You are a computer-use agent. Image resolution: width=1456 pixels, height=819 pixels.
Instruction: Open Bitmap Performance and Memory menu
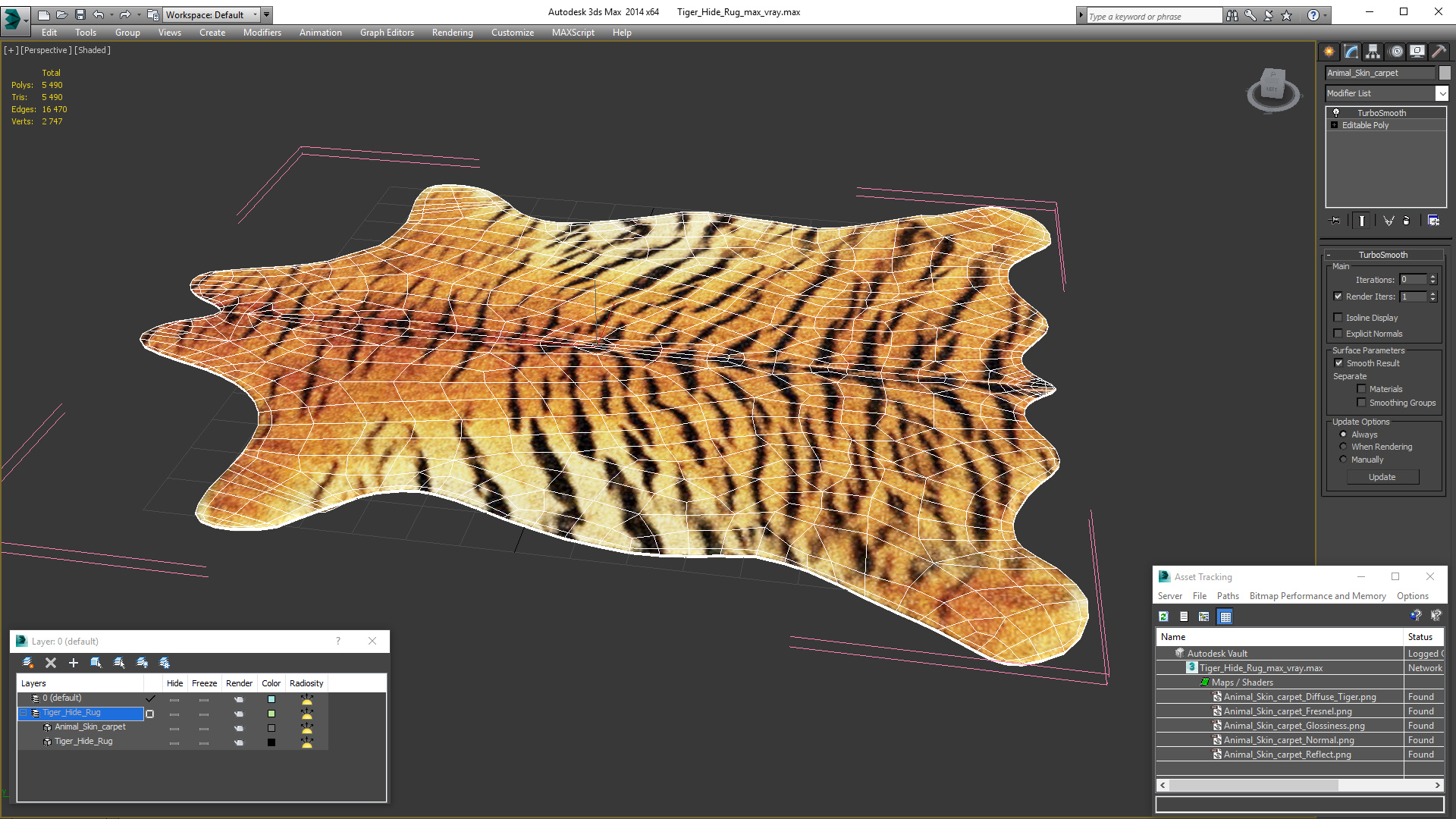click(x=1318, y=596)
